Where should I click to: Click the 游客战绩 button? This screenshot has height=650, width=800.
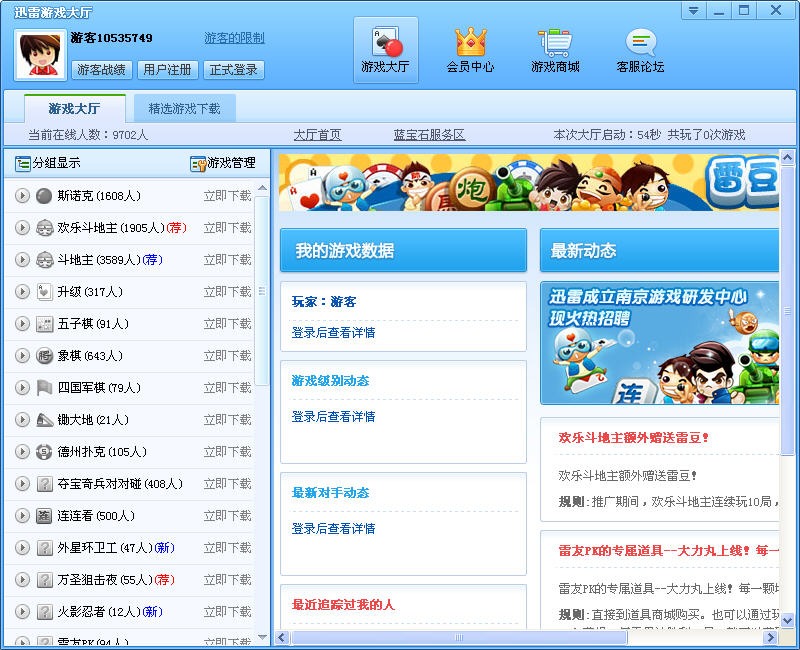pos(102,69)
